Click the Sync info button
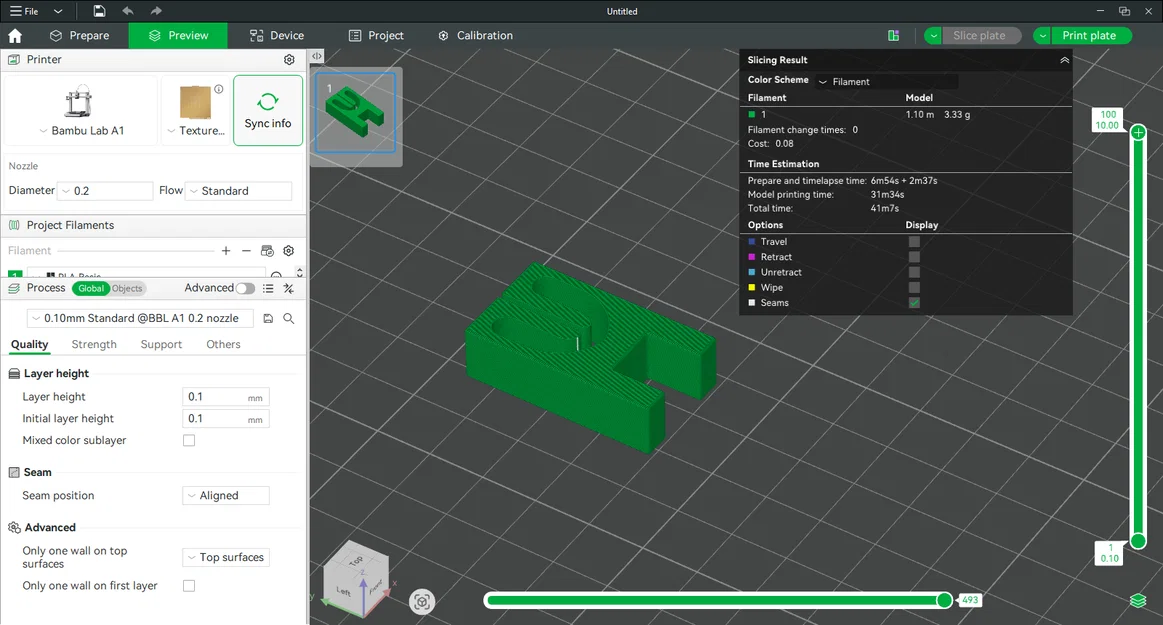 click(x=268, y=110)
